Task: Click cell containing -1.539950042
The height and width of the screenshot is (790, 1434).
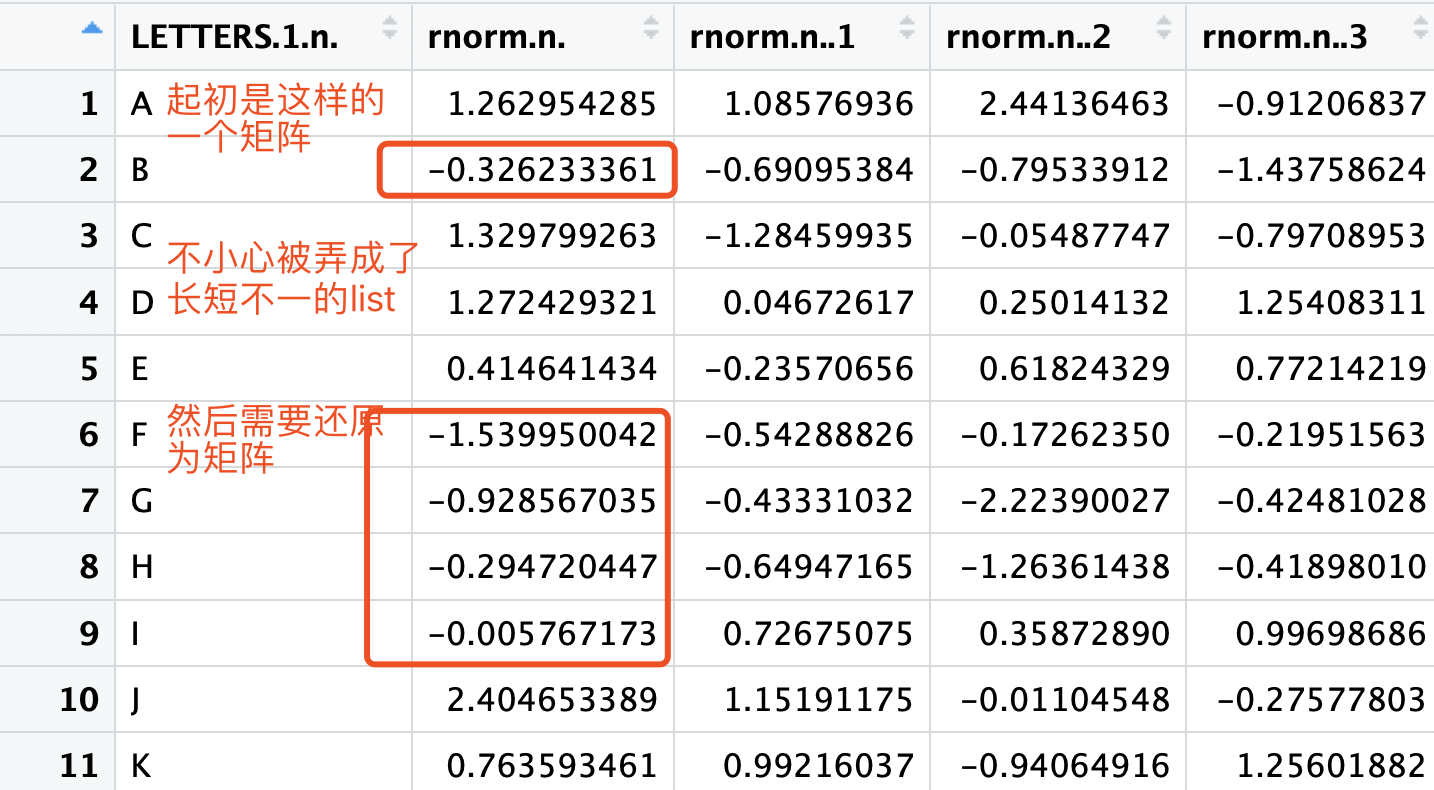Action: click(542, 434)
